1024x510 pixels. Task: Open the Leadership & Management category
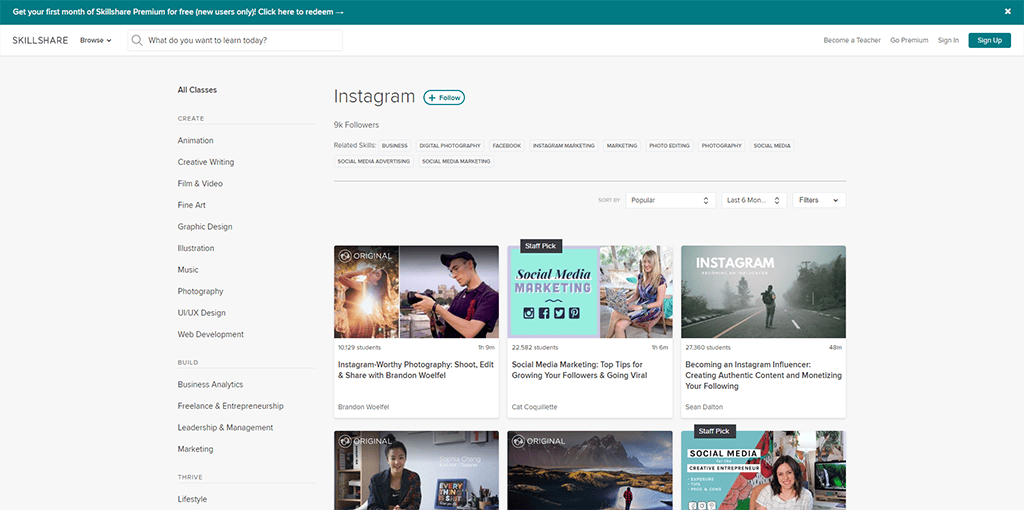click(225, 428)
